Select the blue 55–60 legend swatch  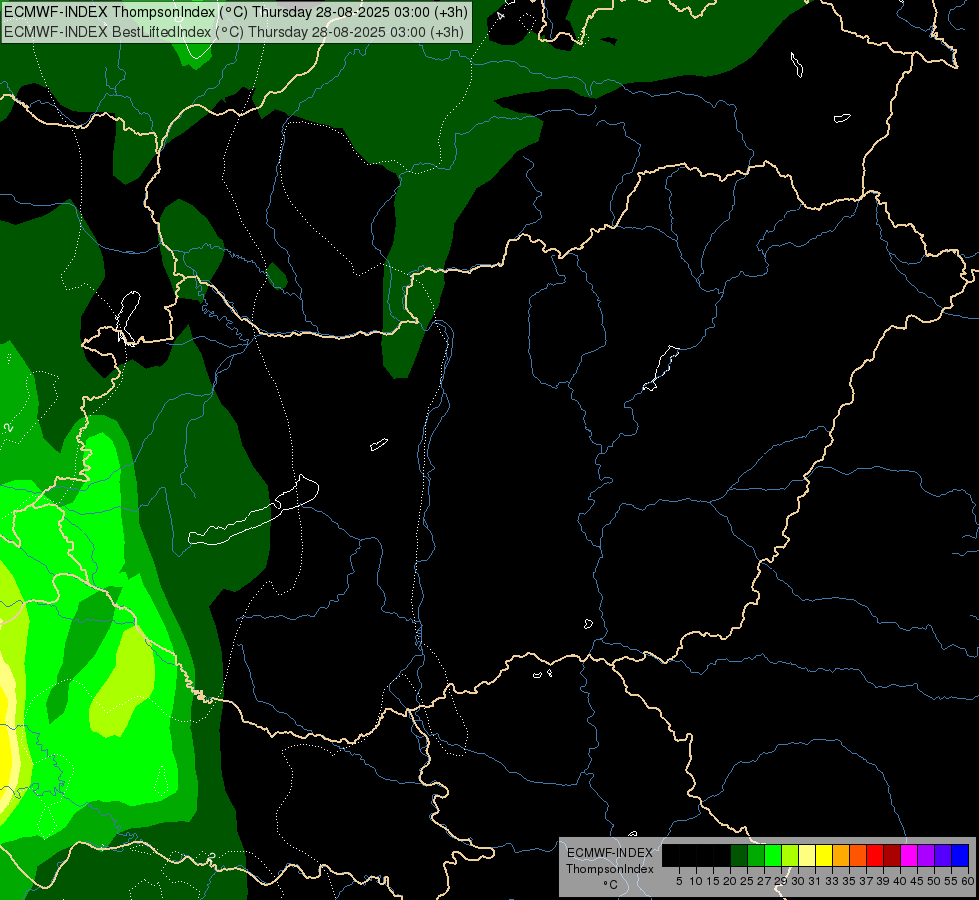click(960, 855)
